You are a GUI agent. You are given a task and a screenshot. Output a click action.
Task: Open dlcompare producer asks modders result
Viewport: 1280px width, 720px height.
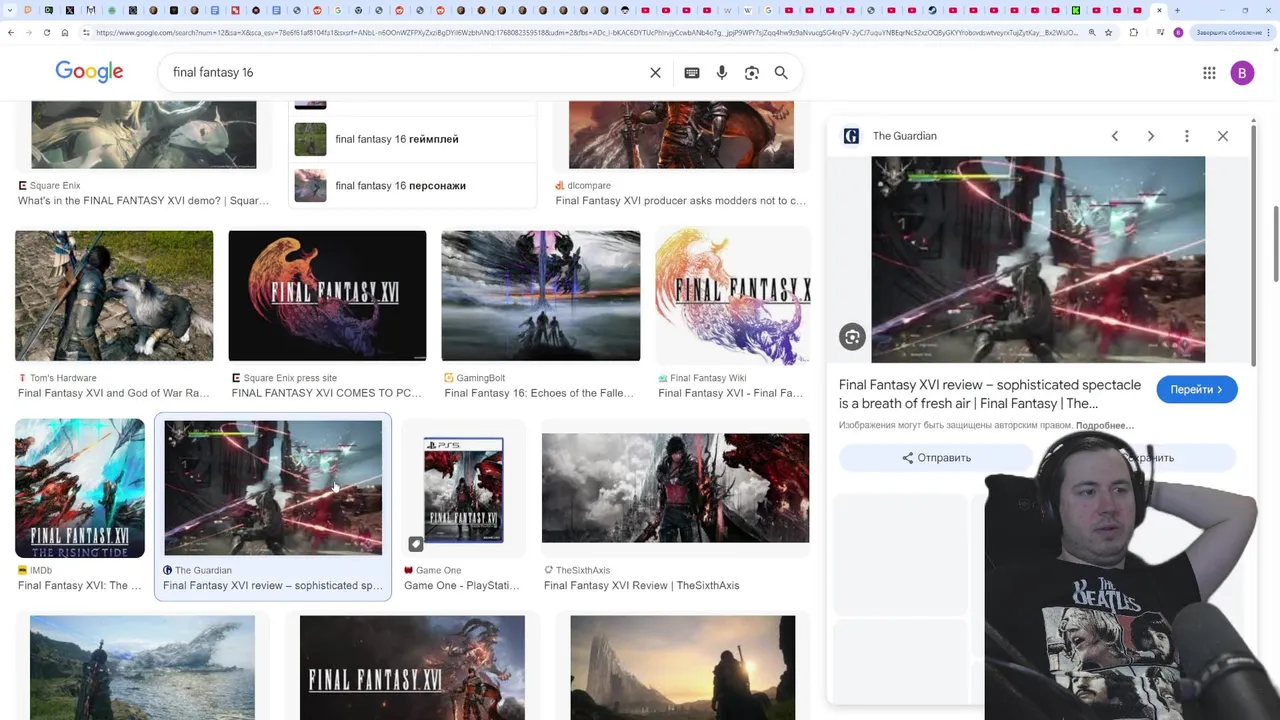[680, 201]
